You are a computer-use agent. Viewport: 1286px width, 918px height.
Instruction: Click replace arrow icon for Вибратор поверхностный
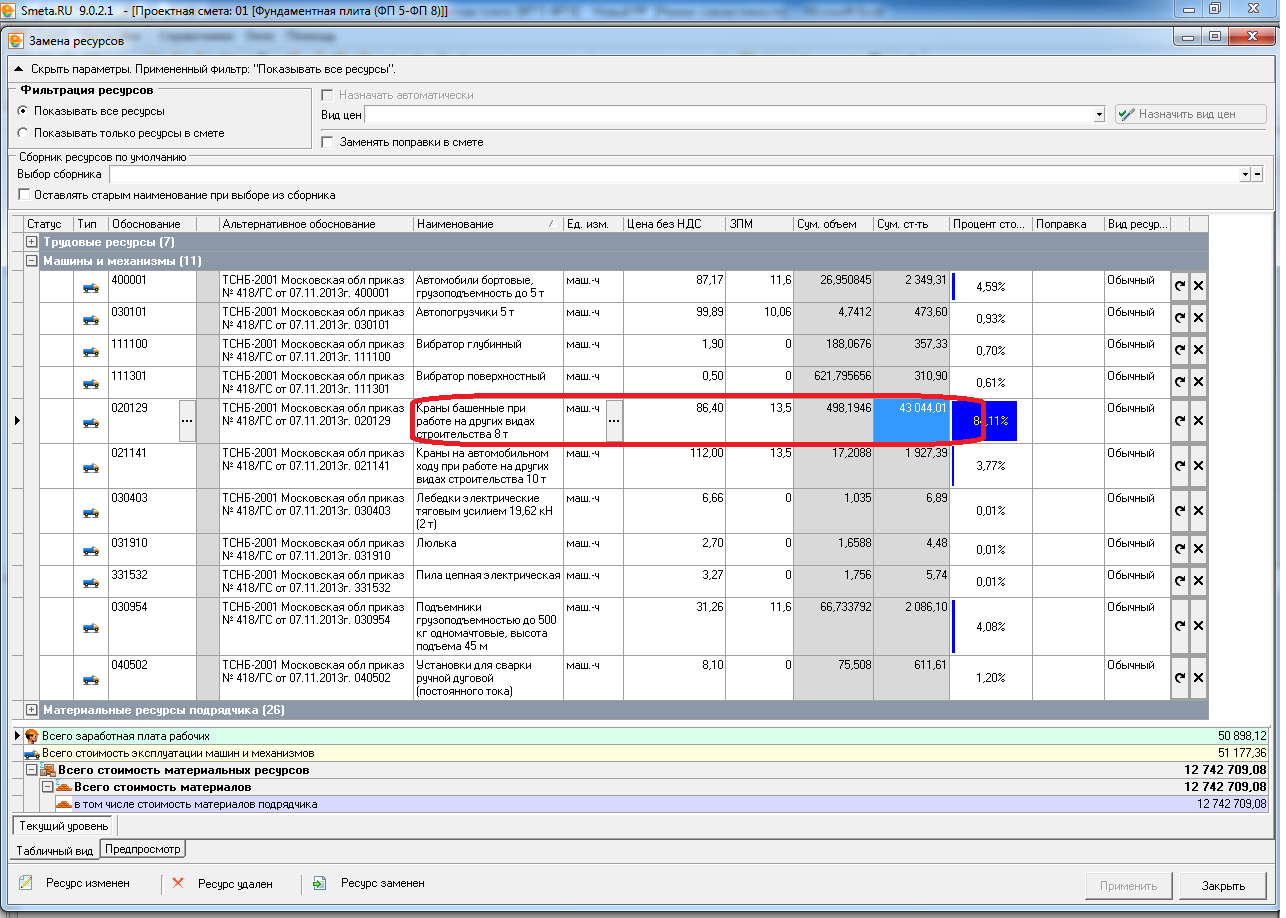tap(1180, 382)
